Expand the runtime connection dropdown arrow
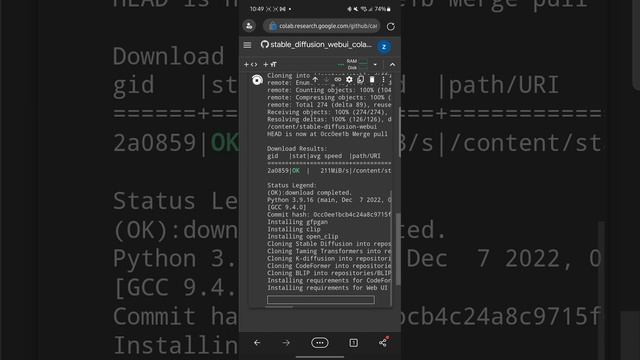 pyautogui.click(x=375, y=64)
